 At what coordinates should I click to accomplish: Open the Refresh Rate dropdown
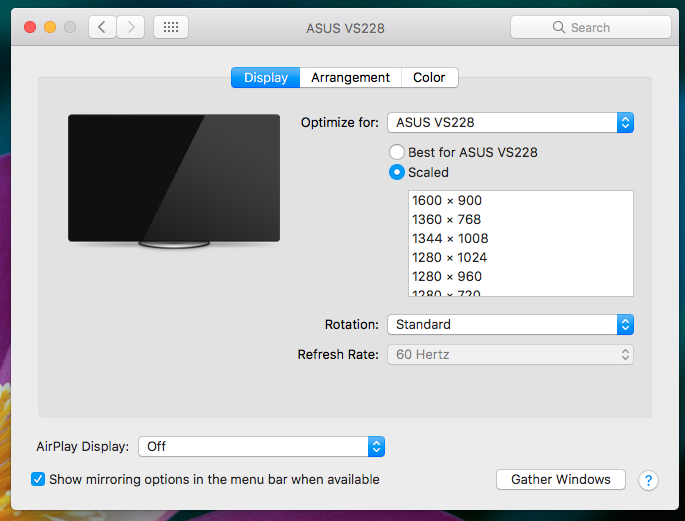click(x=510, y=355)
